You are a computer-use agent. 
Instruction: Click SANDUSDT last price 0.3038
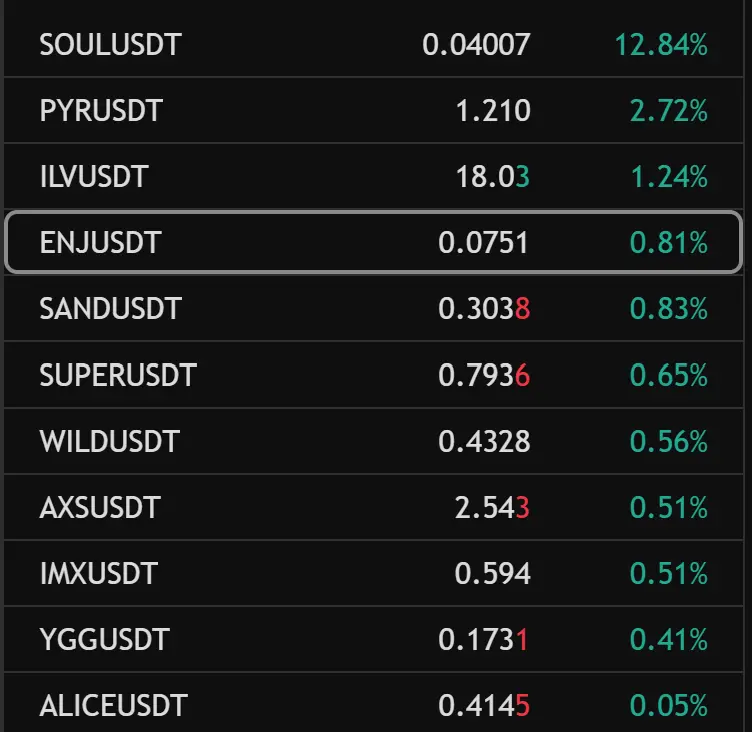pos(484,308)
